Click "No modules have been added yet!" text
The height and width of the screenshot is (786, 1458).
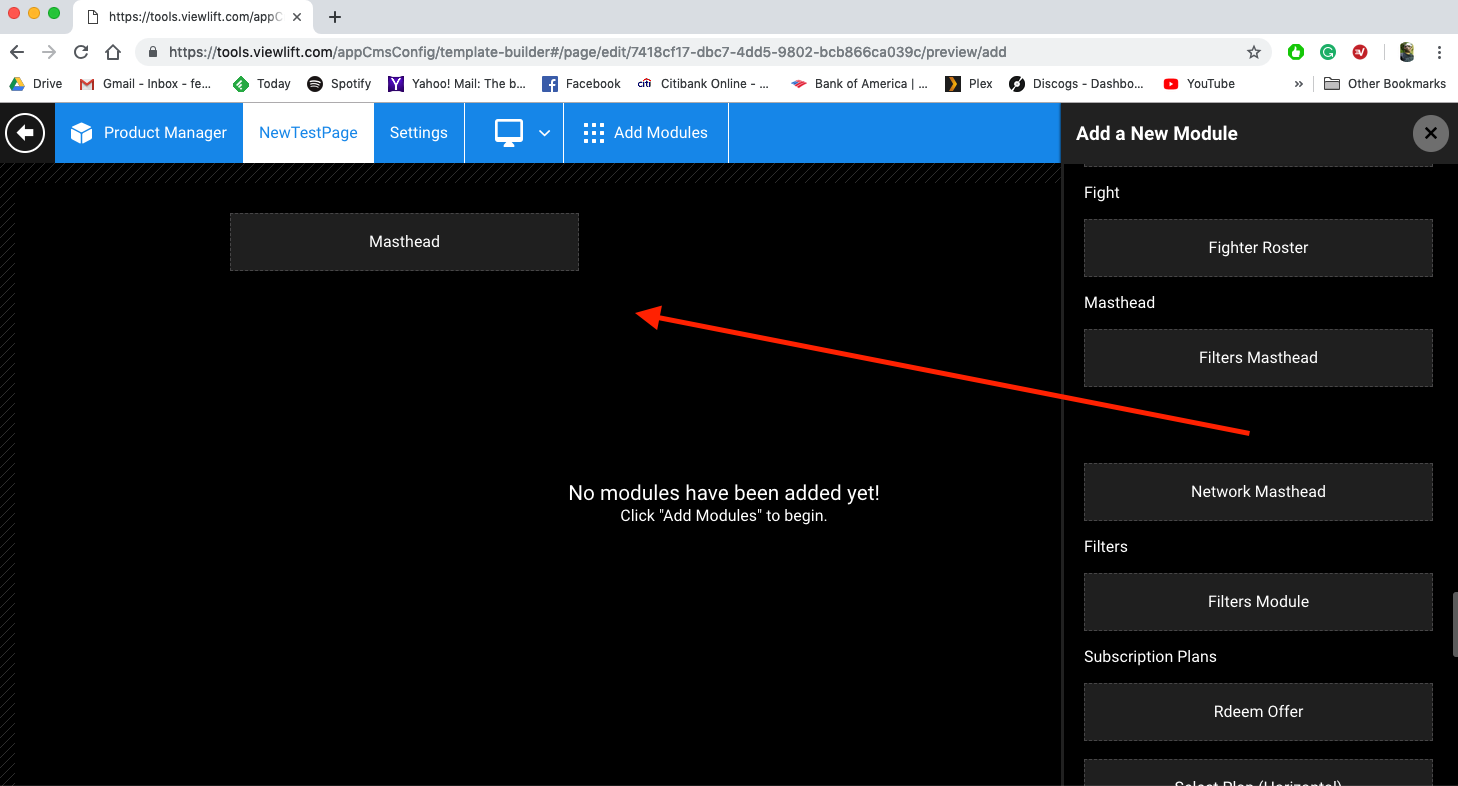[724, 493]
